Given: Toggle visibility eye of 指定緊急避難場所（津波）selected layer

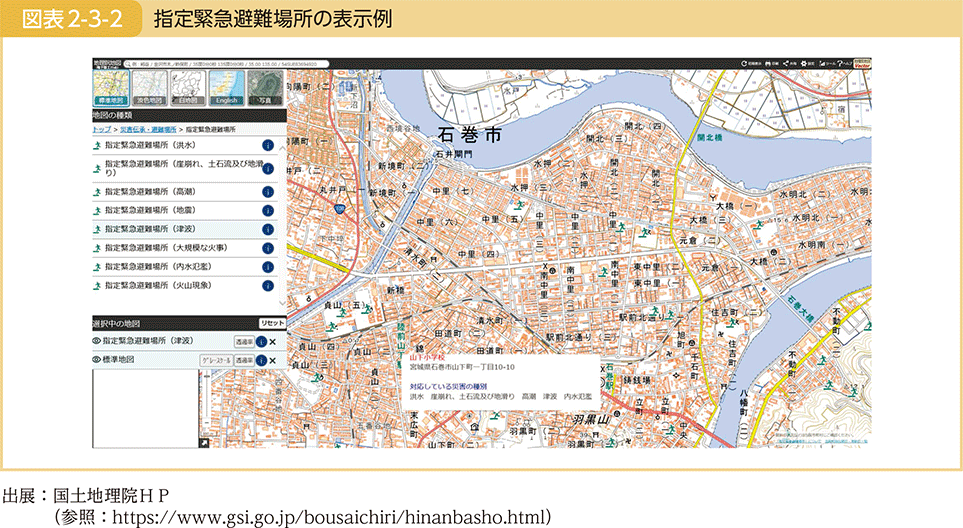Looking at the screenshot, I should pyautogui.click(x=96, y=341).
